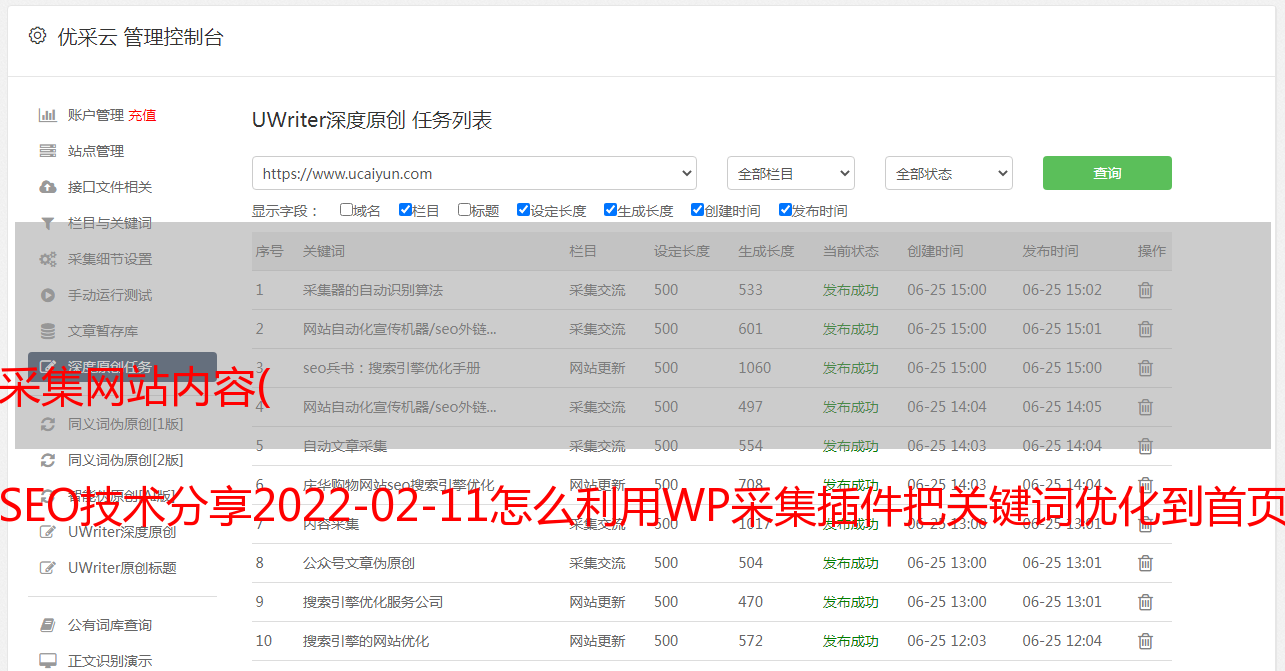
Task: Uncheck the 栏目 display field checkbox
Action: 405,210
